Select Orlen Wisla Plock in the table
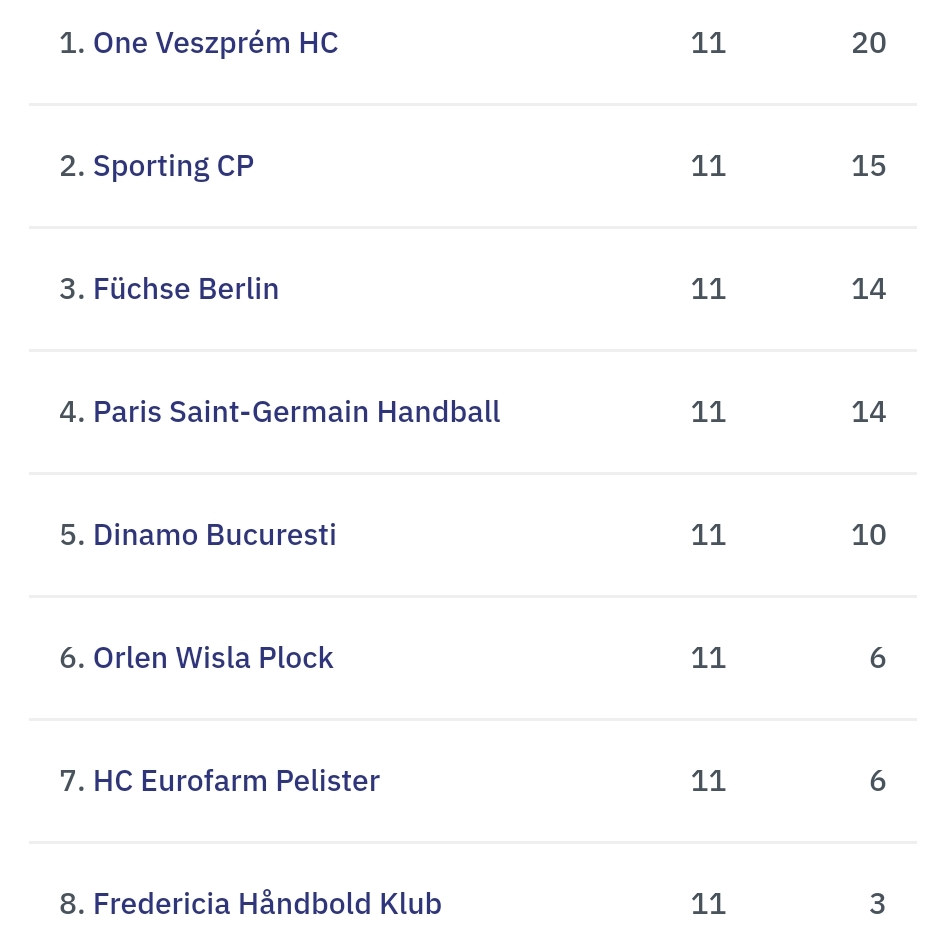 point(213,658)
